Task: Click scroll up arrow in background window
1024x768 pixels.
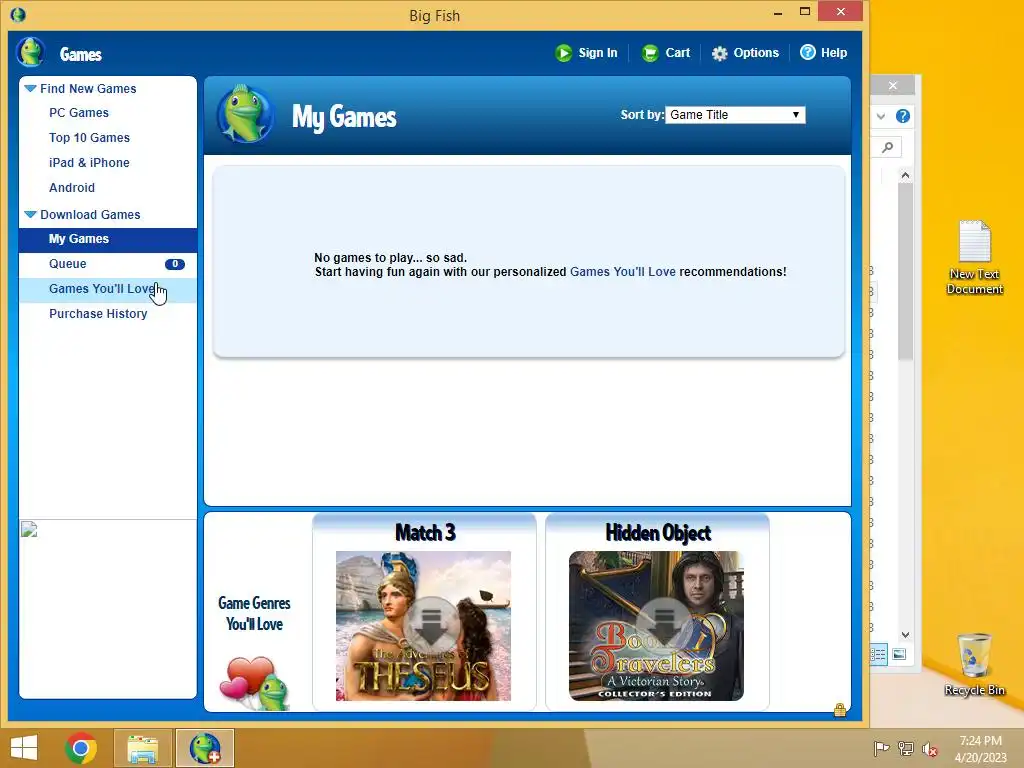Action: [905, 175]
